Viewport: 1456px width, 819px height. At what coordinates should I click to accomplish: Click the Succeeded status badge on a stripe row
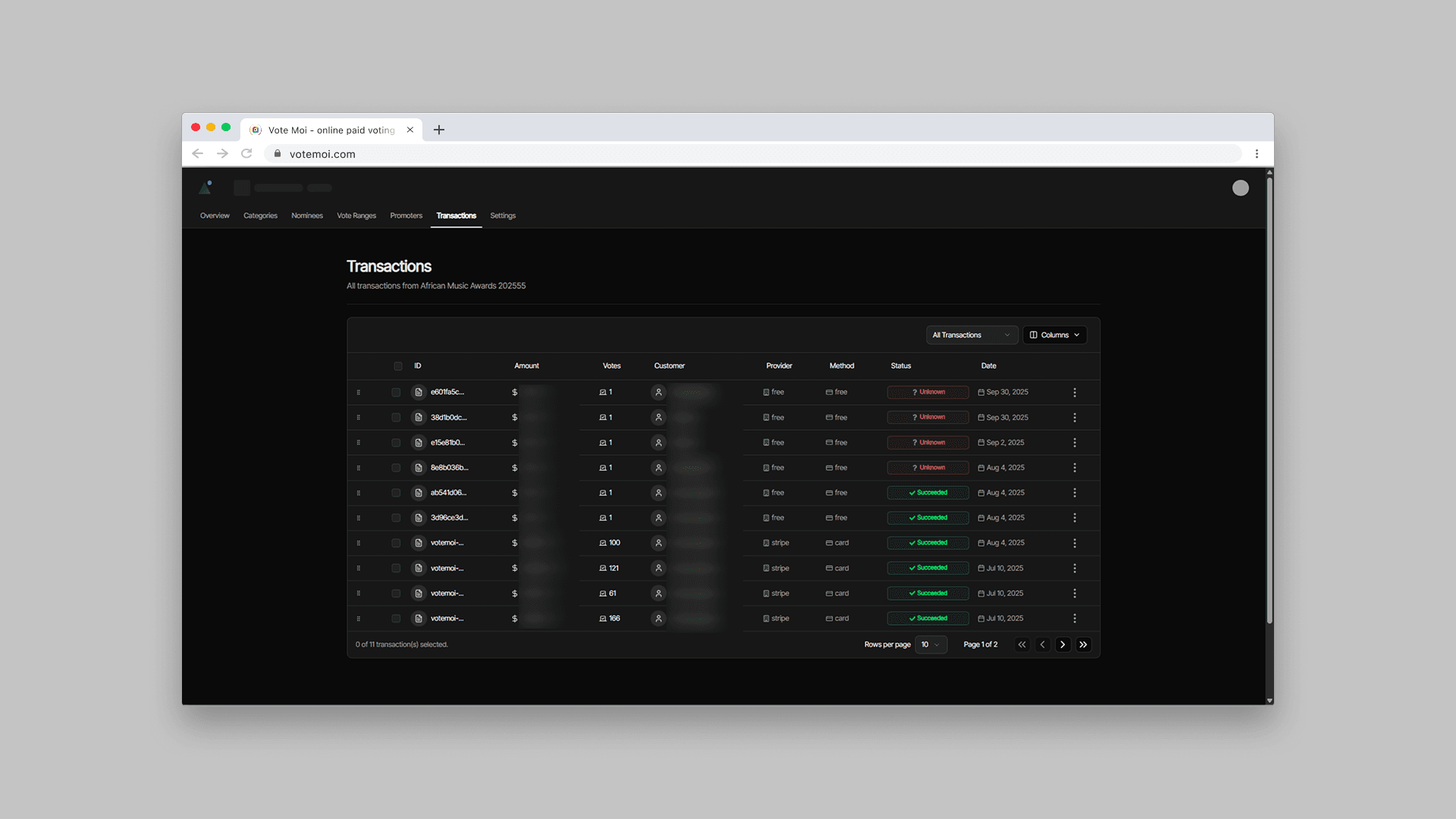[927, 543]
